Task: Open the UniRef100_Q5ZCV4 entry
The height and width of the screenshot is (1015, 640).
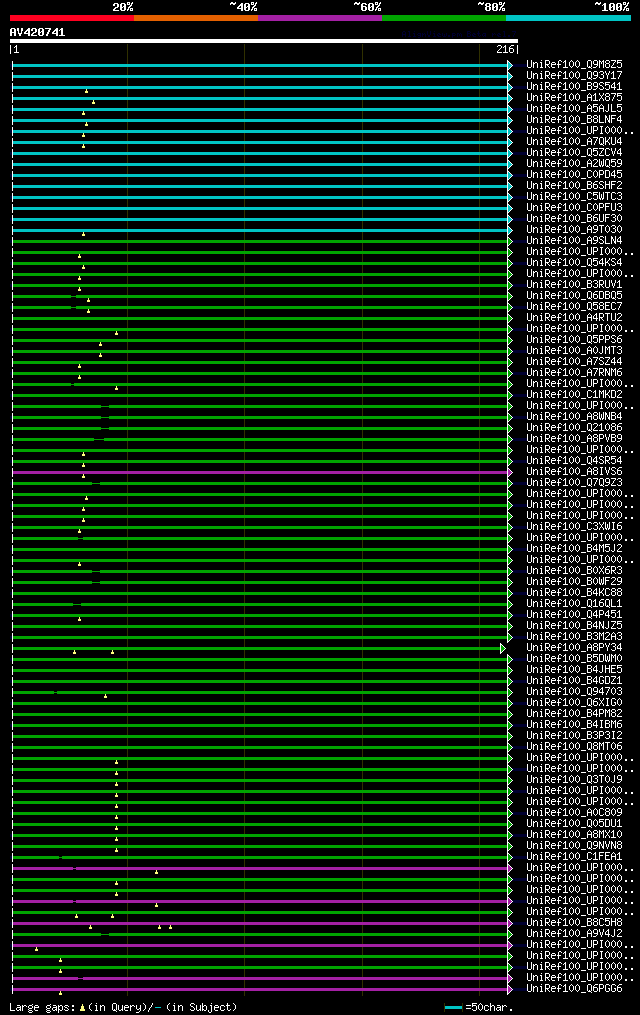Action: [574, 153]
